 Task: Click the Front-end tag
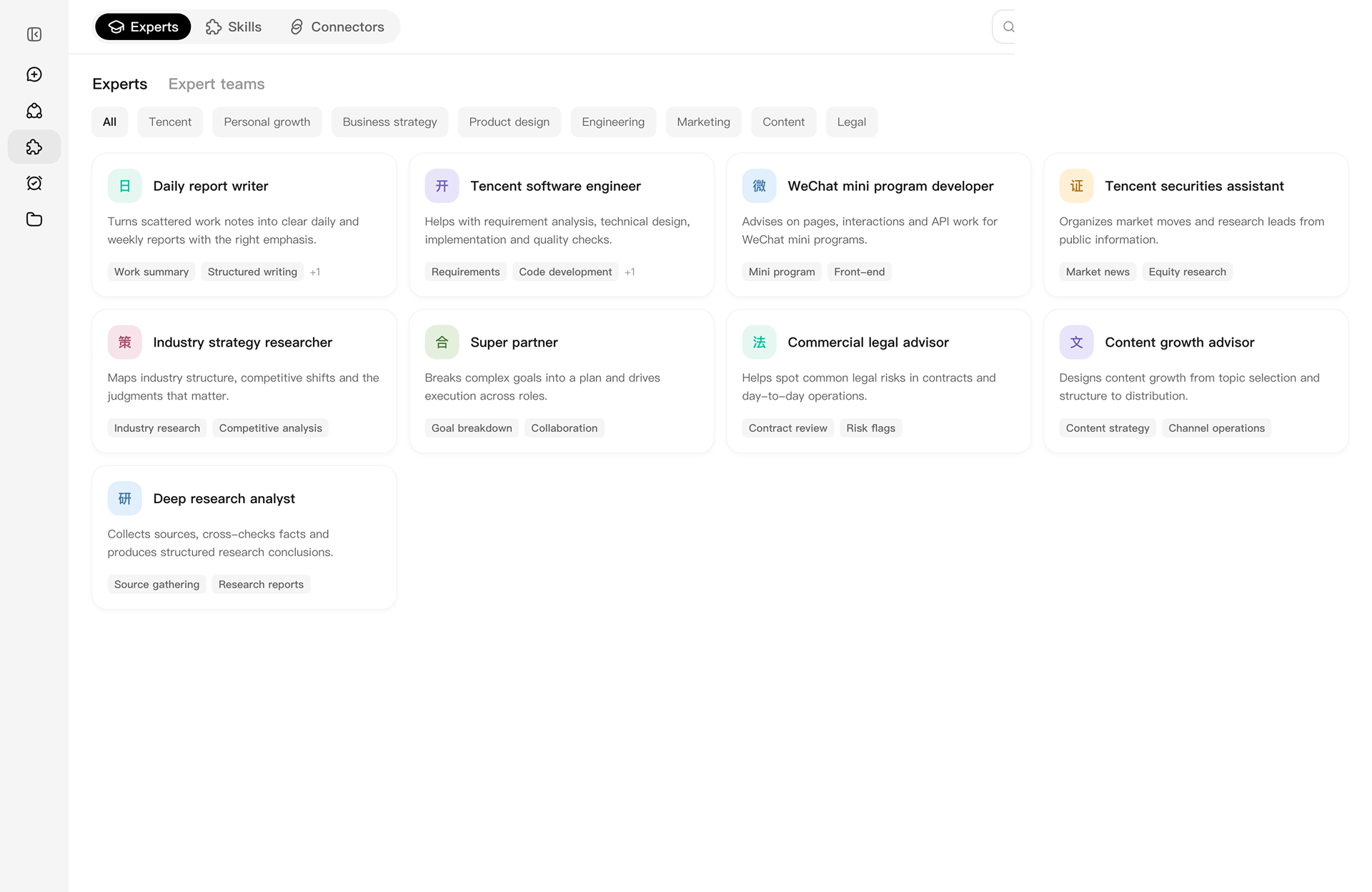[x=860, y=272]
